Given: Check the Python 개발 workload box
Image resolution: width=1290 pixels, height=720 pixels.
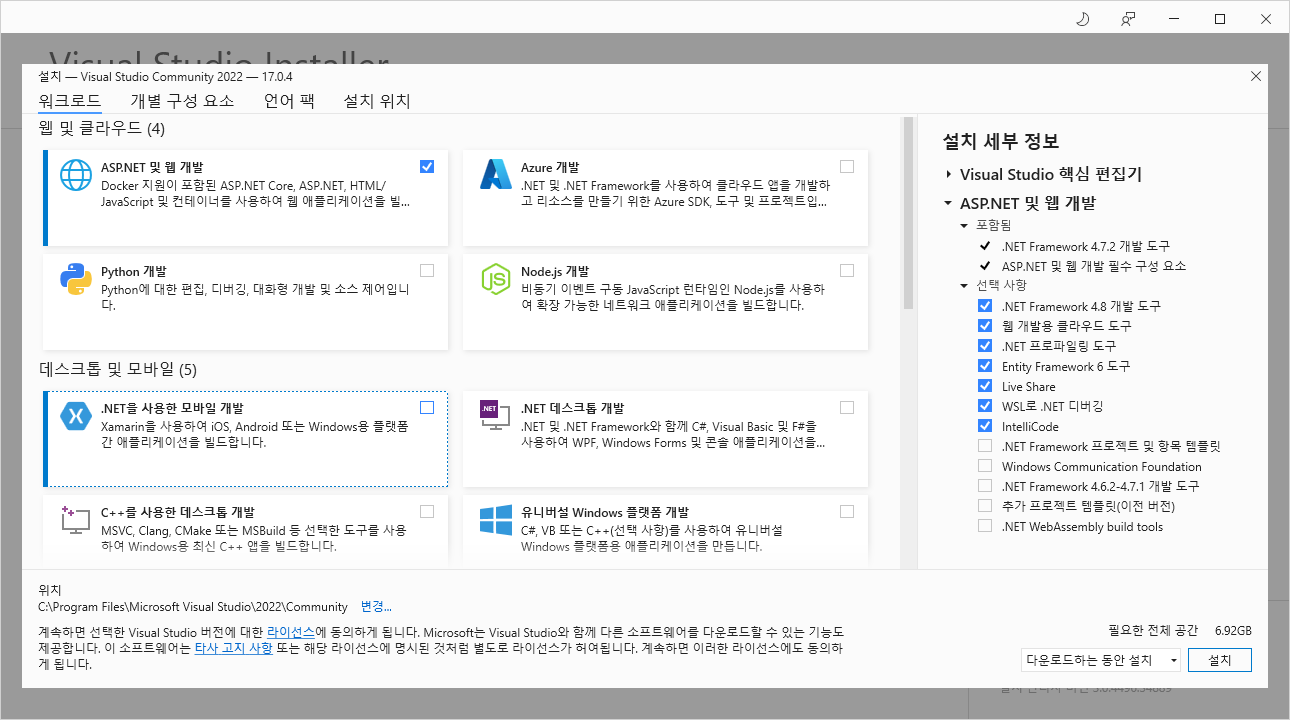Looking at the screenshot, I should pos(428,270).
